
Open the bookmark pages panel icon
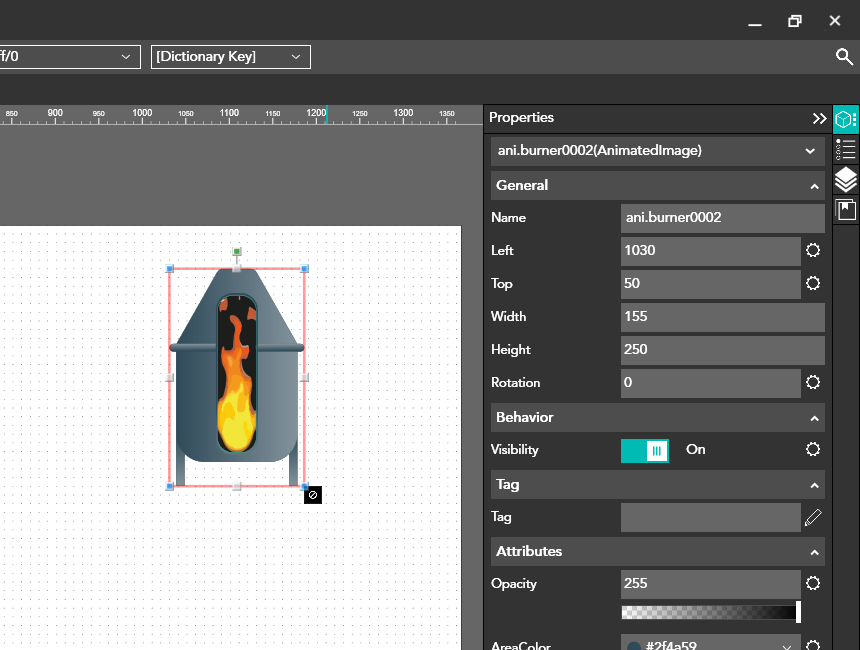[x=846, y=209]
